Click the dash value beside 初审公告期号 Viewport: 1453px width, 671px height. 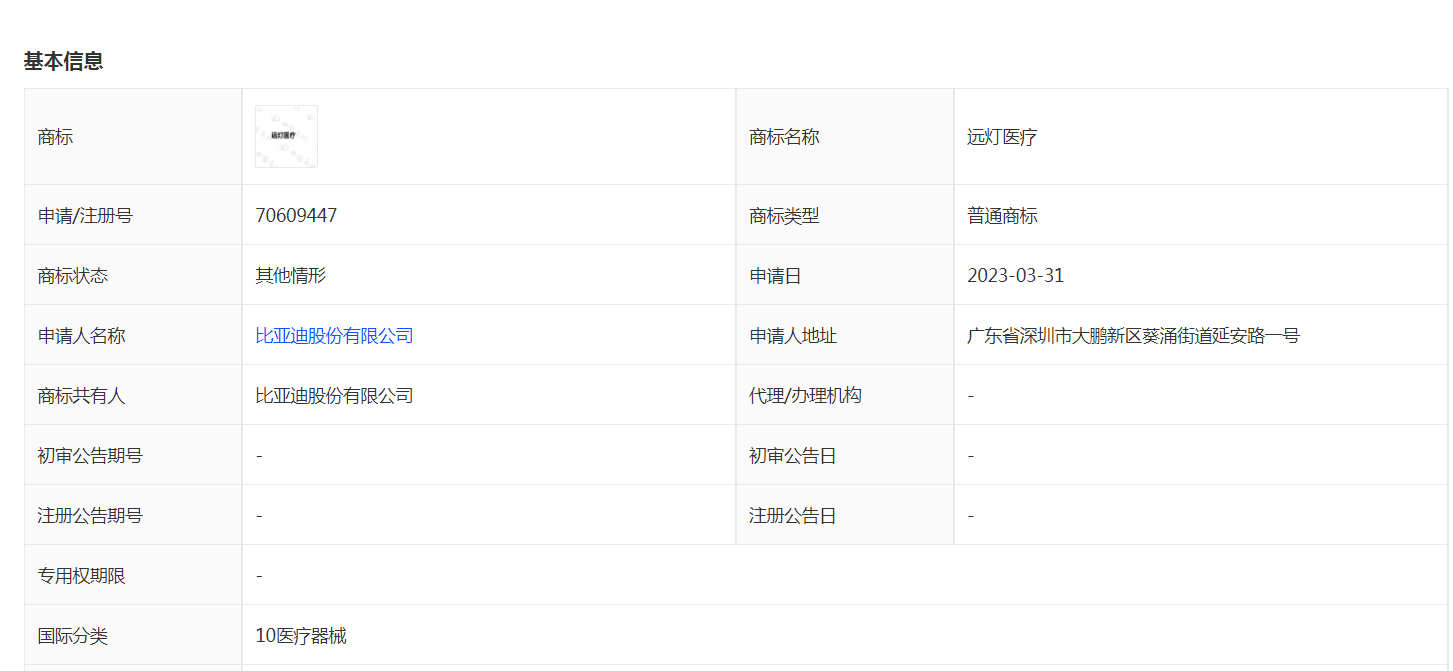pyautogui.click(x=259, y=456)
